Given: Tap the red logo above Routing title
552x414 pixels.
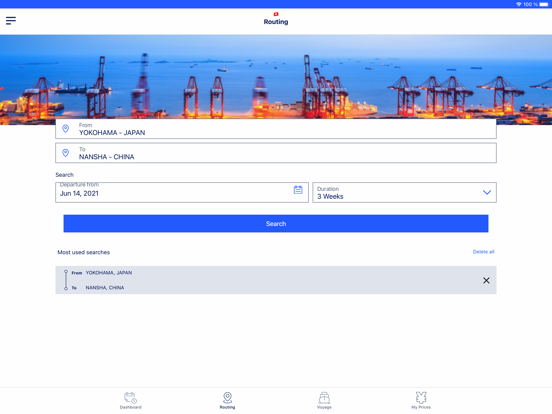Looking at the screenshot, I should pos(276,14).
